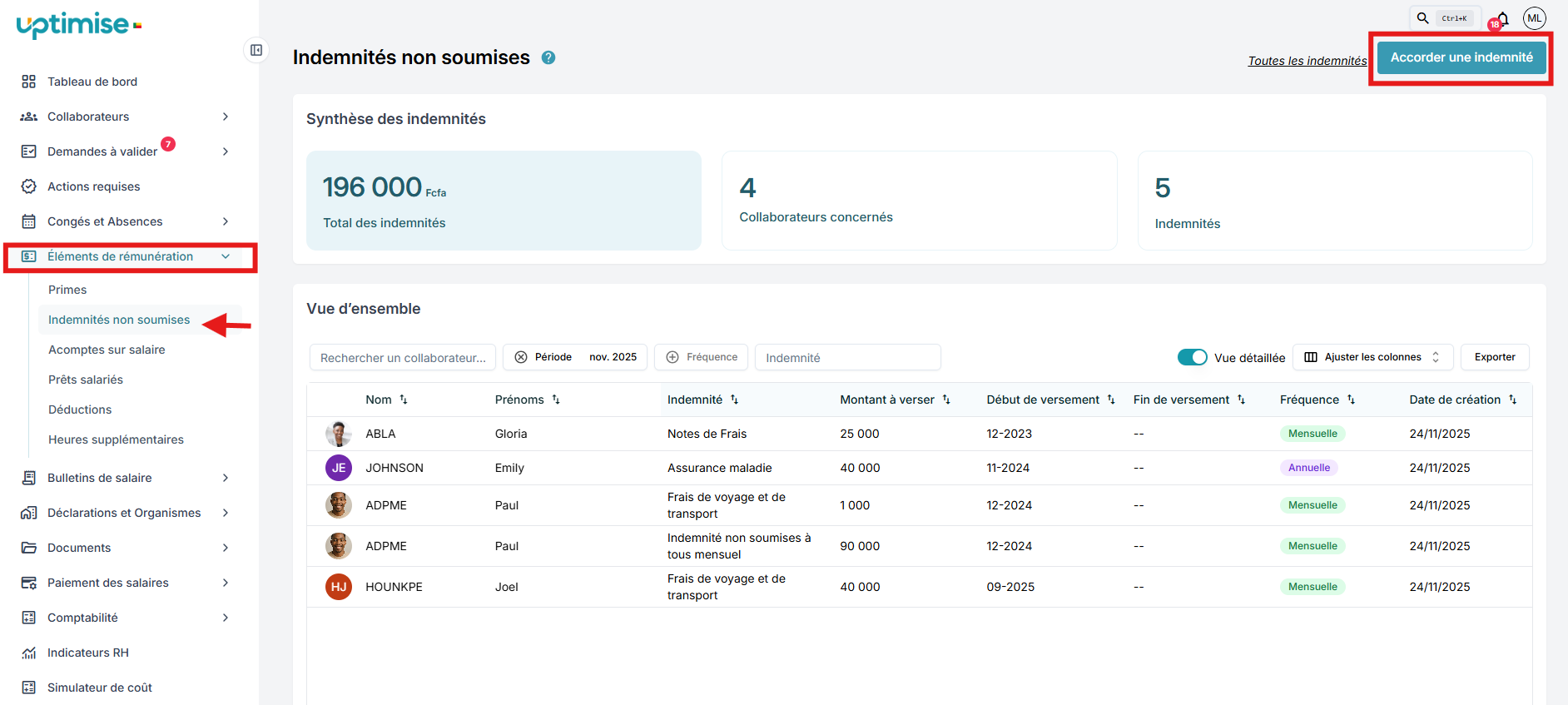Clear the Période filter with the x icon

point(521,357)
